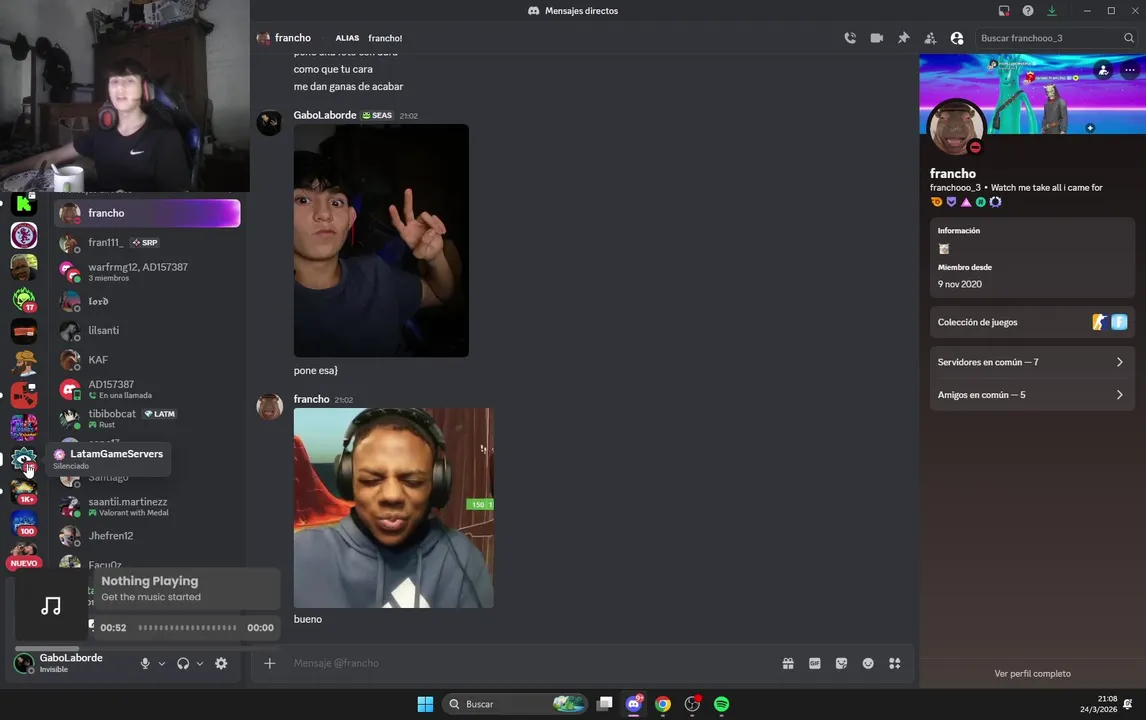The image size is (1146, 720).
Task: Expand Servidores en común — 7
Action: pos(1031,362)
